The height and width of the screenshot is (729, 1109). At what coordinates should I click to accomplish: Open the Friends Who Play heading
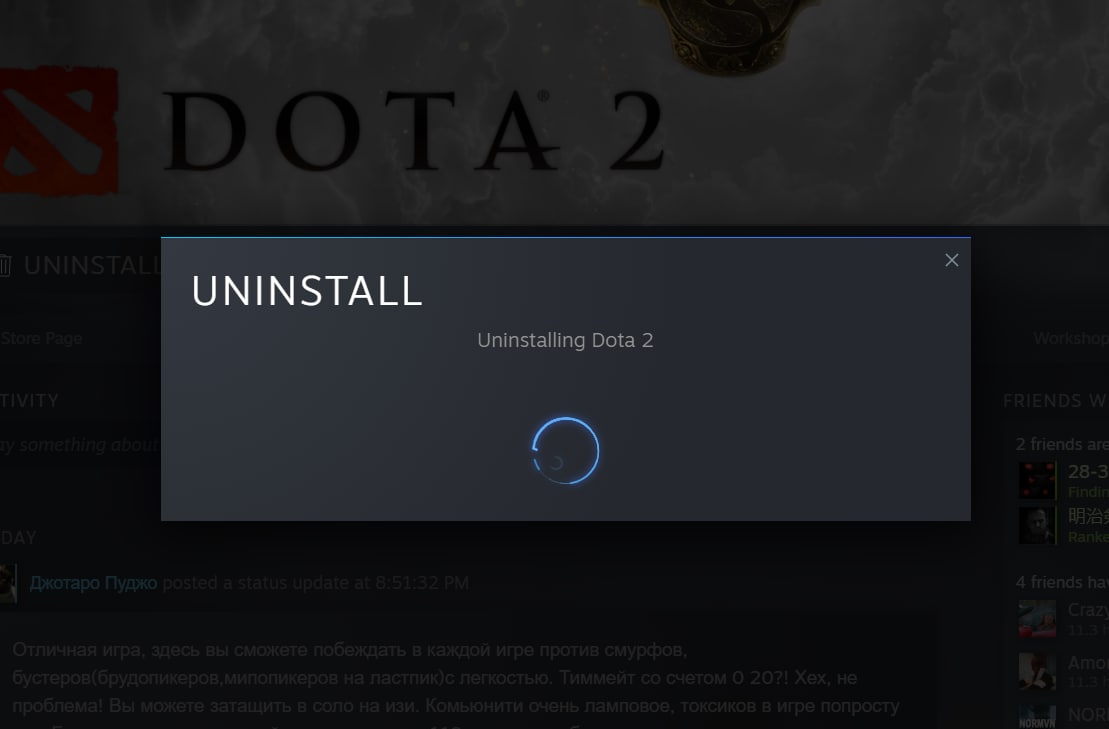1055,401
